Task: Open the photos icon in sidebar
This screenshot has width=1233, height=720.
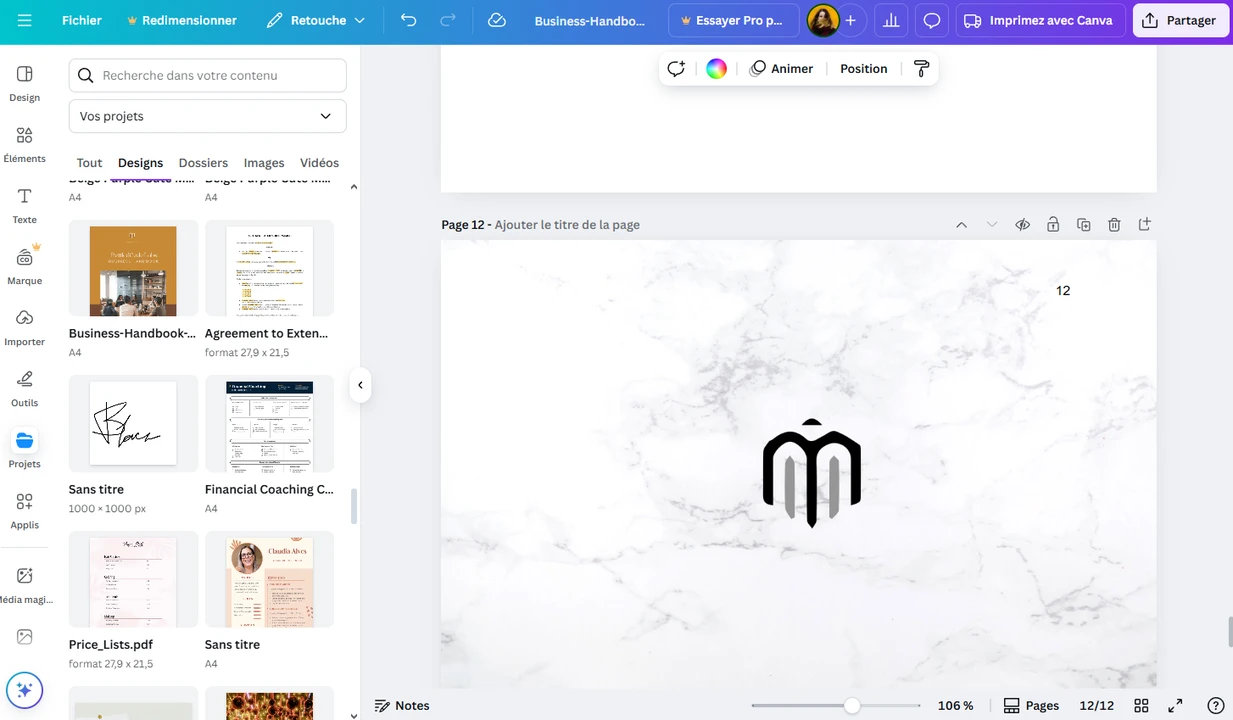Action: (25, 637)
